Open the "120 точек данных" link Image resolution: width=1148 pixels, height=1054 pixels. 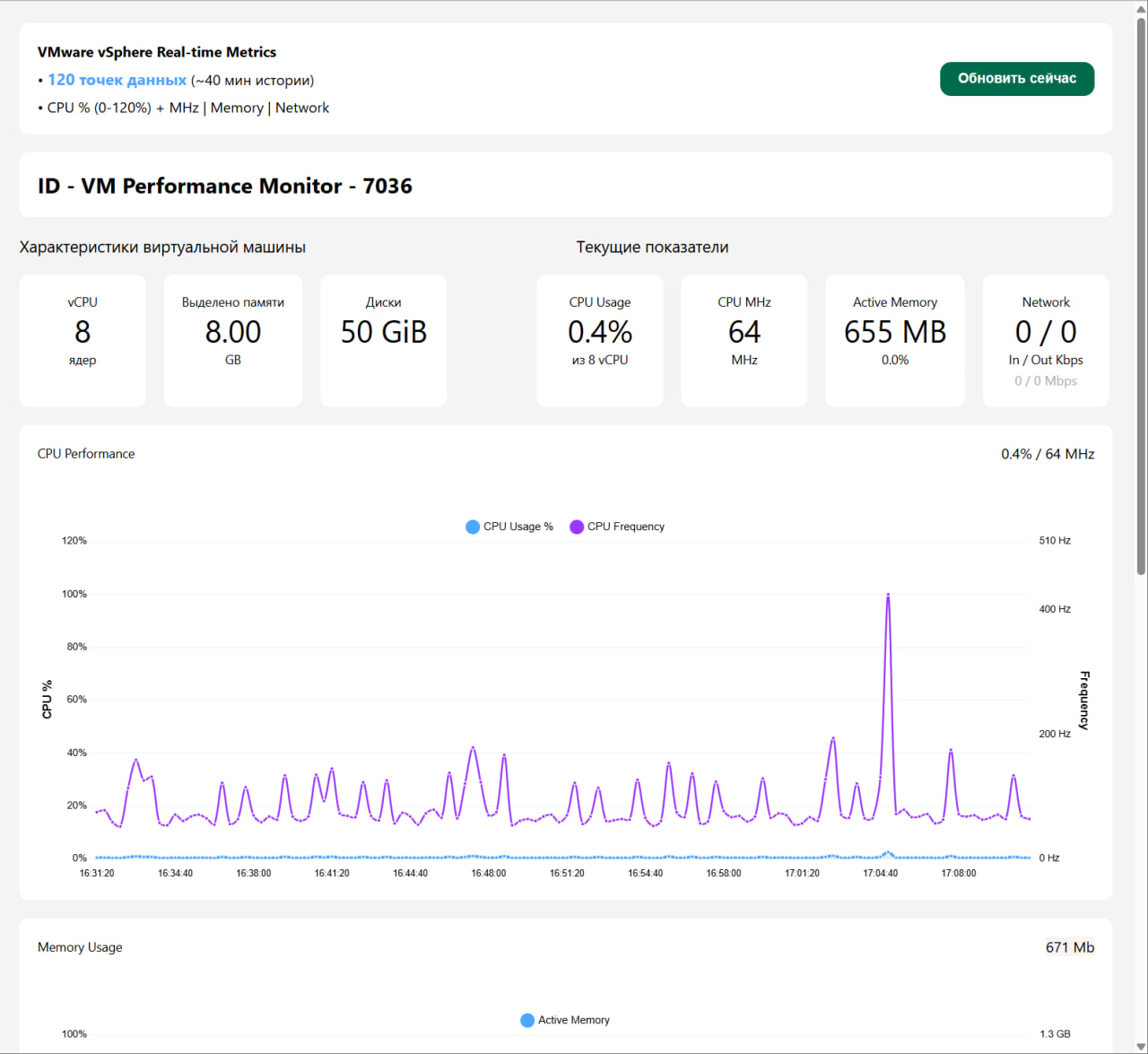pyautogui.click(x=117, y=80)
